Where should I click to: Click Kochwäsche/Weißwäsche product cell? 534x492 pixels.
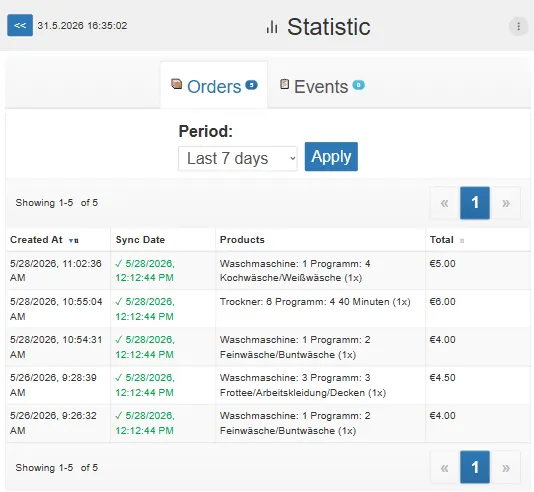pyautogui.click(x=320, y=271)
